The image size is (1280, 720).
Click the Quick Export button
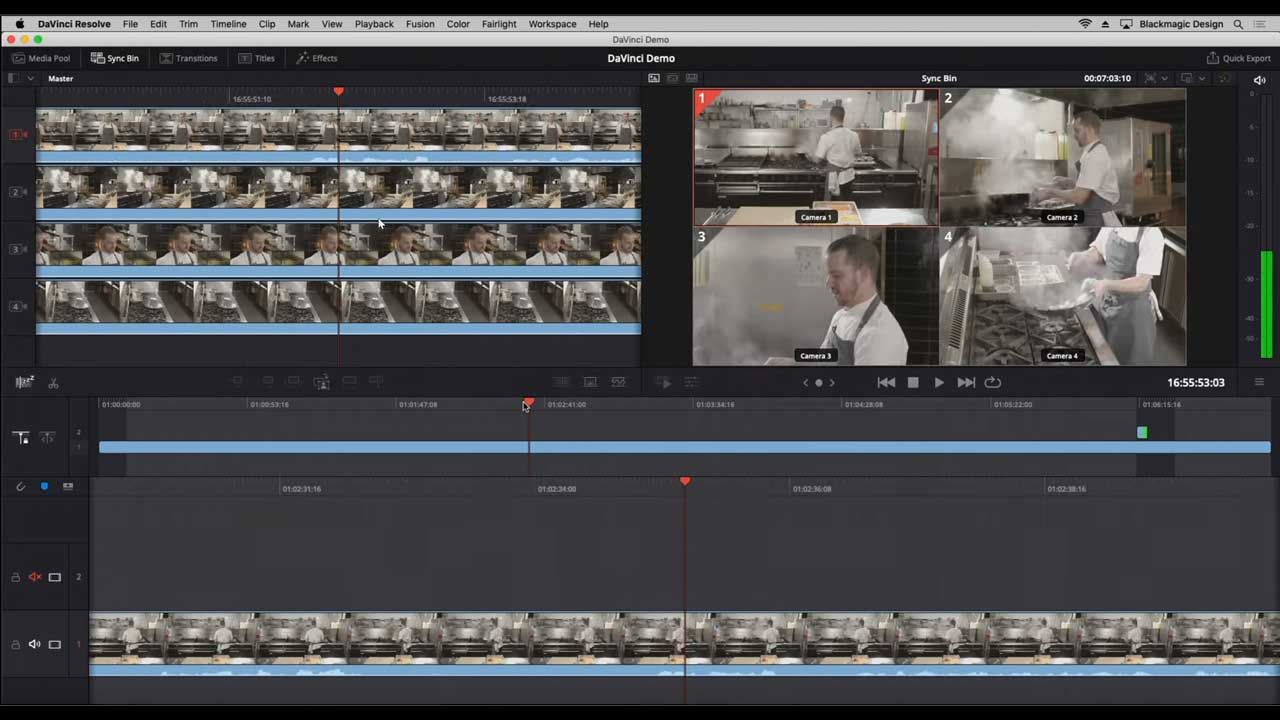1238,58
